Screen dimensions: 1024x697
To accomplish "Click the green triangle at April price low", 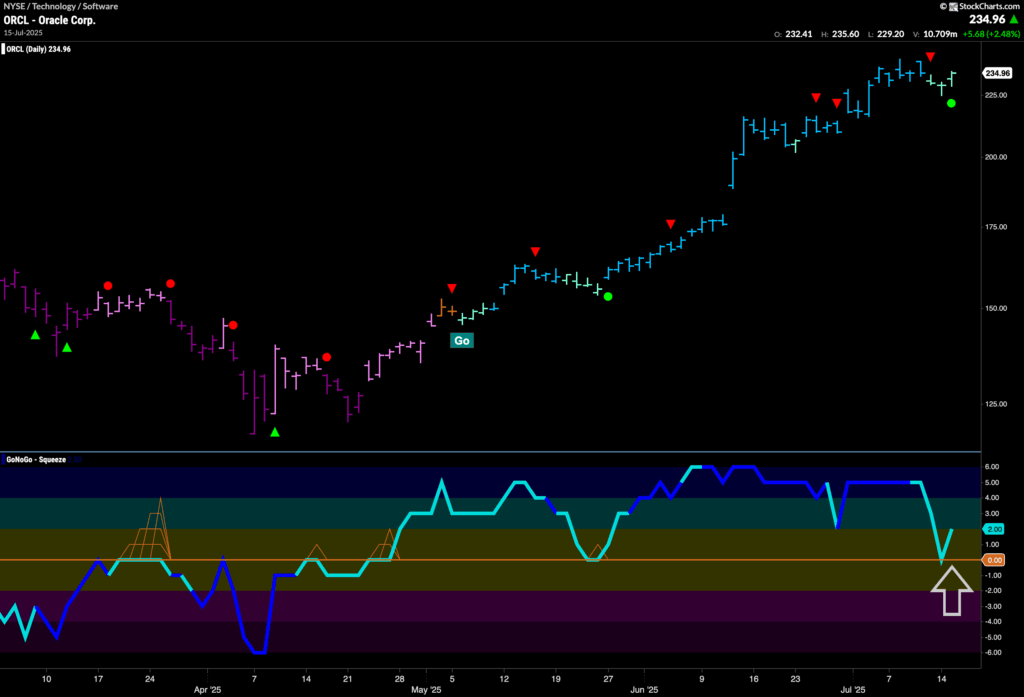I will [275, 432].
